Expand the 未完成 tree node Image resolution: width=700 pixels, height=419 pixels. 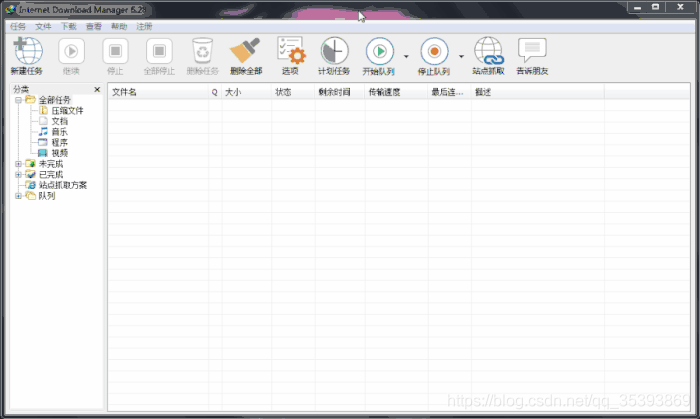click(x=18, y=164)
